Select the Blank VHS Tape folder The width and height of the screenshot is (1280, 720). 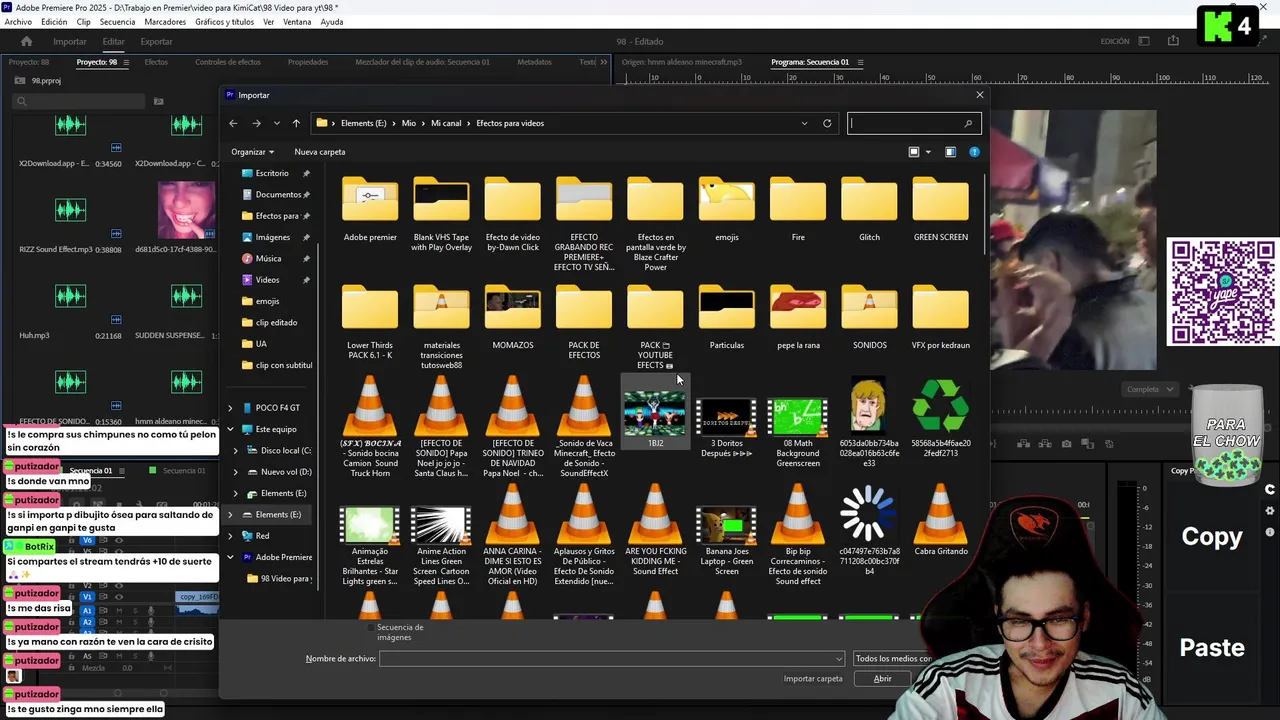[441, 215]
